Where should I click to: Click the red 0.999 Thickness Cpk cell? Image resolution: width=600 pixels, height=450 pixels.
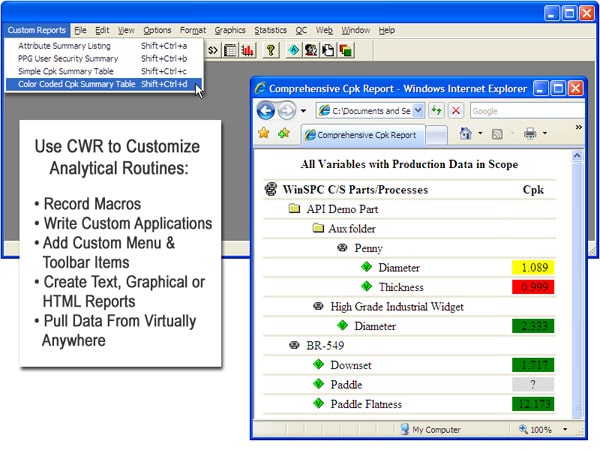point(532,287)
